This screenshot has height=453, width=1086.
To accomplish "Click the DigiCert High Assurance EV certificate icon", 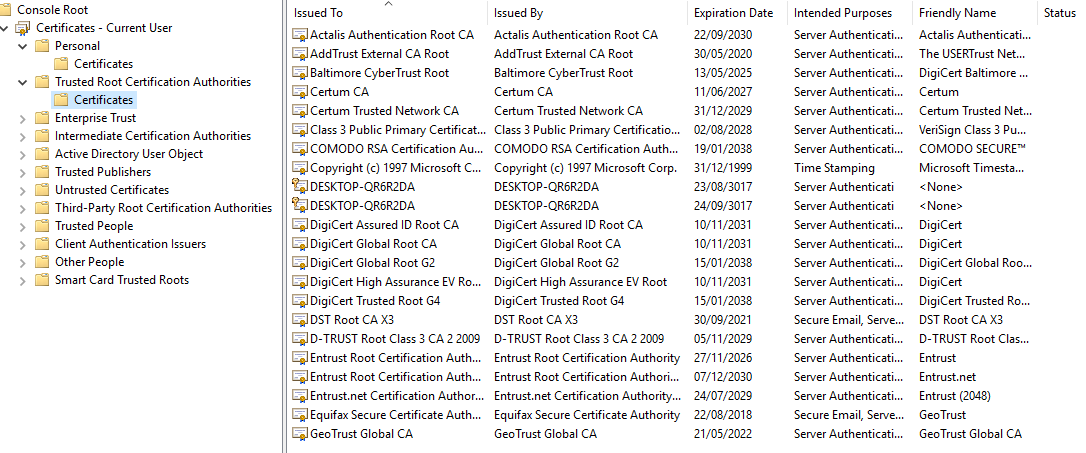I will pyautogui.click(x=300, y=282).
